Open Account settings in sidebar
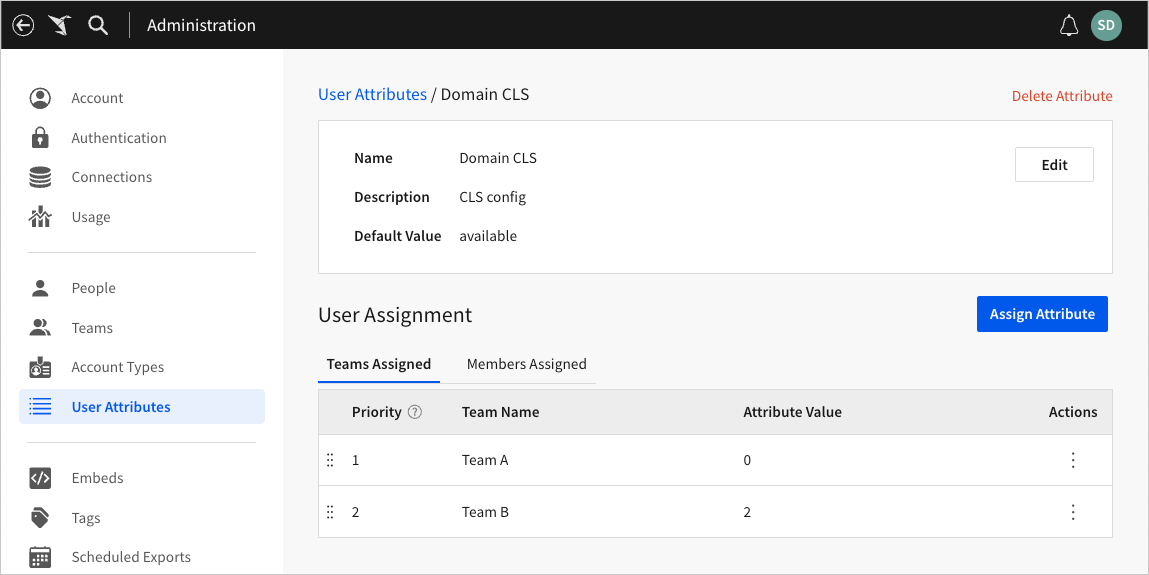Image resolution: width=1149 pixels, height=575 pixels. [97, 98]
